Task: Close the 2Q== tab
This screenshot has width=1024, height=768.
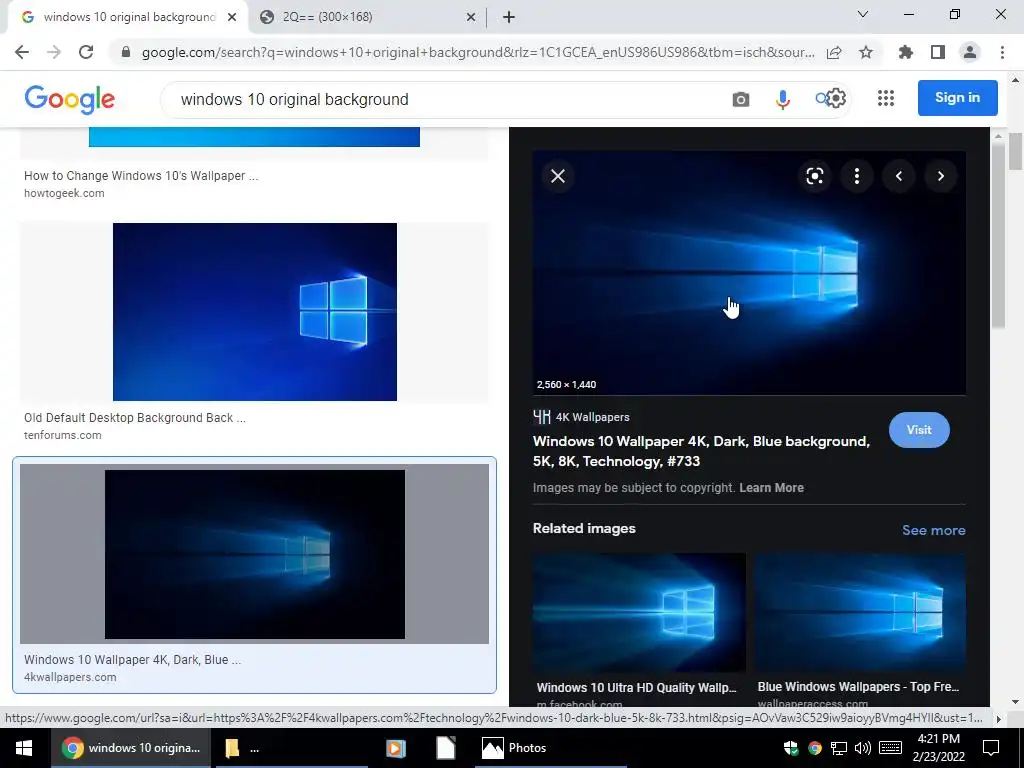Action: (471, 17)
